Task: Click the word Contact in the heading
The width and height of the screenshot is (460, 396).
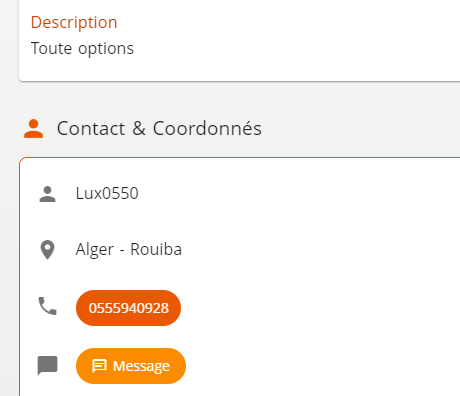Action: (x=91, y=129)
